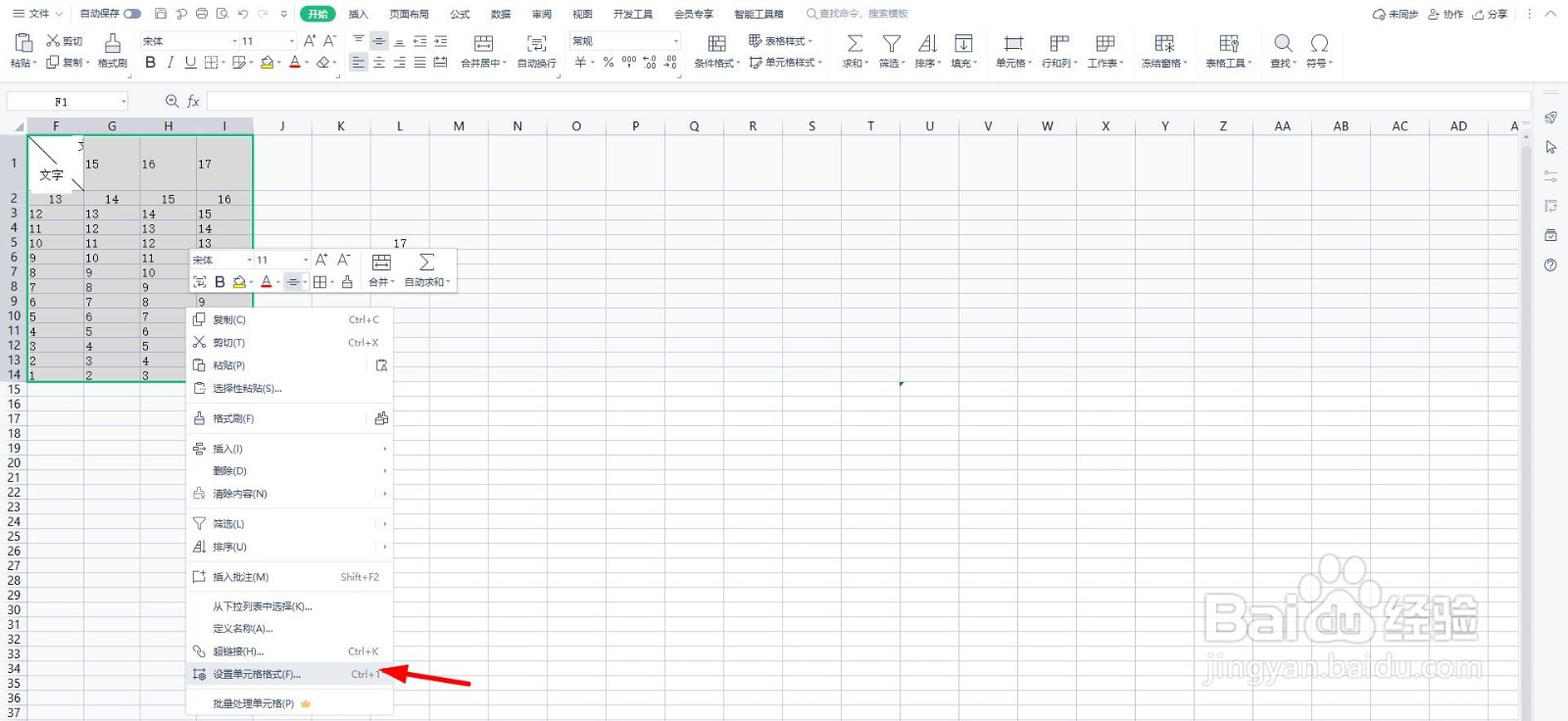This screenshot has height=721, width=1568.
Task: Open the ribbon font name dropdown 宋体
Action: coord(234,41)
